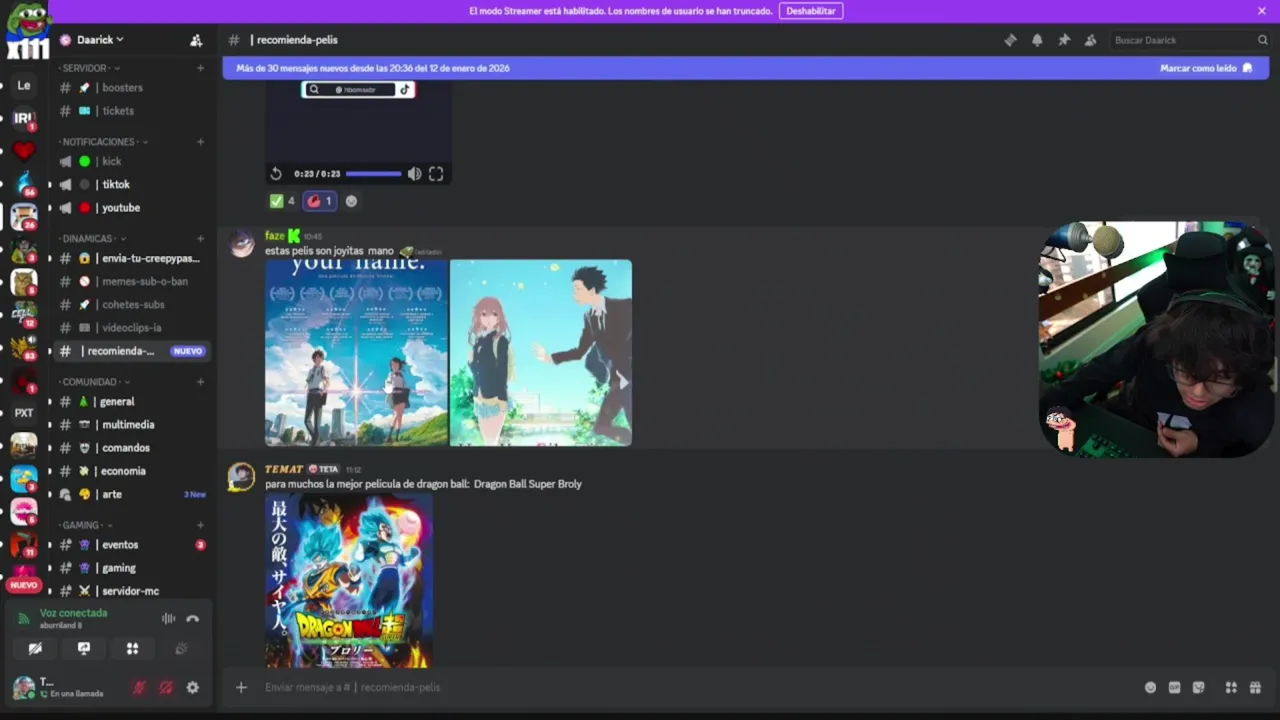Open voice activities icon in the voice panel
The width and height of the screenshot is (1280, 720).
(x=132, y=649)
